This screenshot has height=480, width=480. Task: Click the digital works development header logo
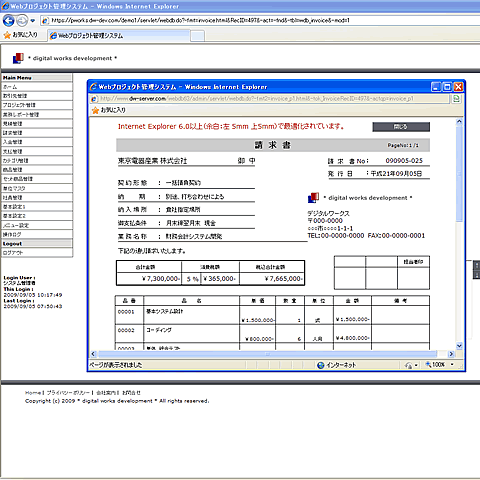coord(18,58)
